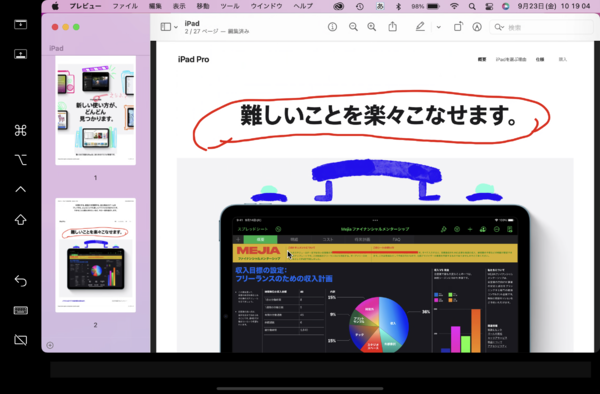
Task: Open the inspector info icon
Action: 332,27
